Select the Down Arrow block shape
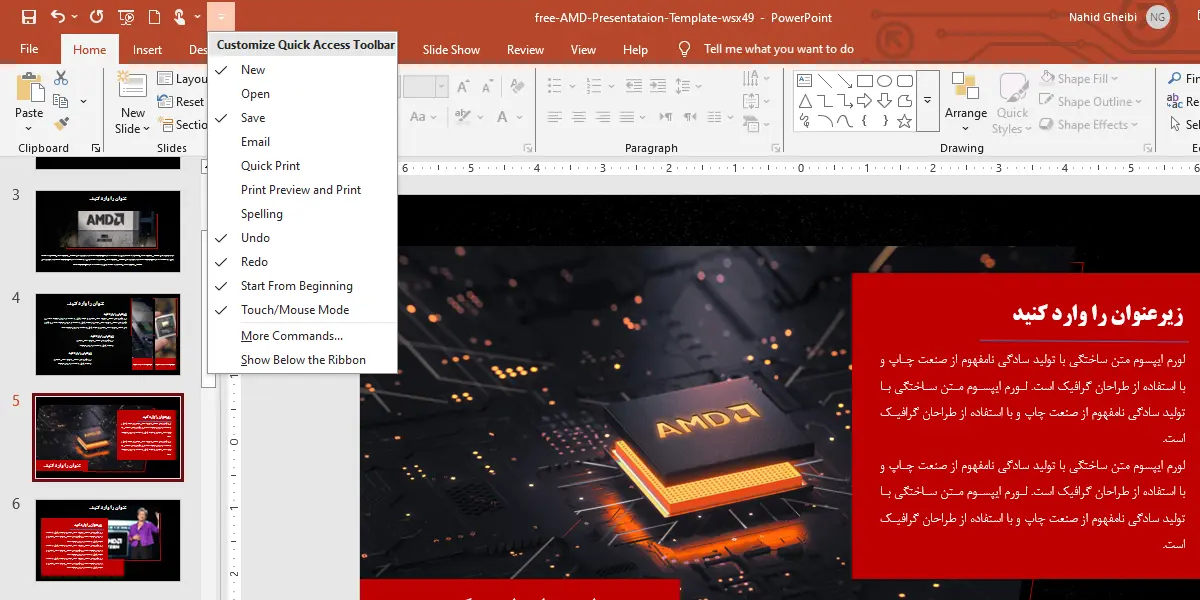The height and width of the screenshot is (600, 1200). [x=885, y=101]
